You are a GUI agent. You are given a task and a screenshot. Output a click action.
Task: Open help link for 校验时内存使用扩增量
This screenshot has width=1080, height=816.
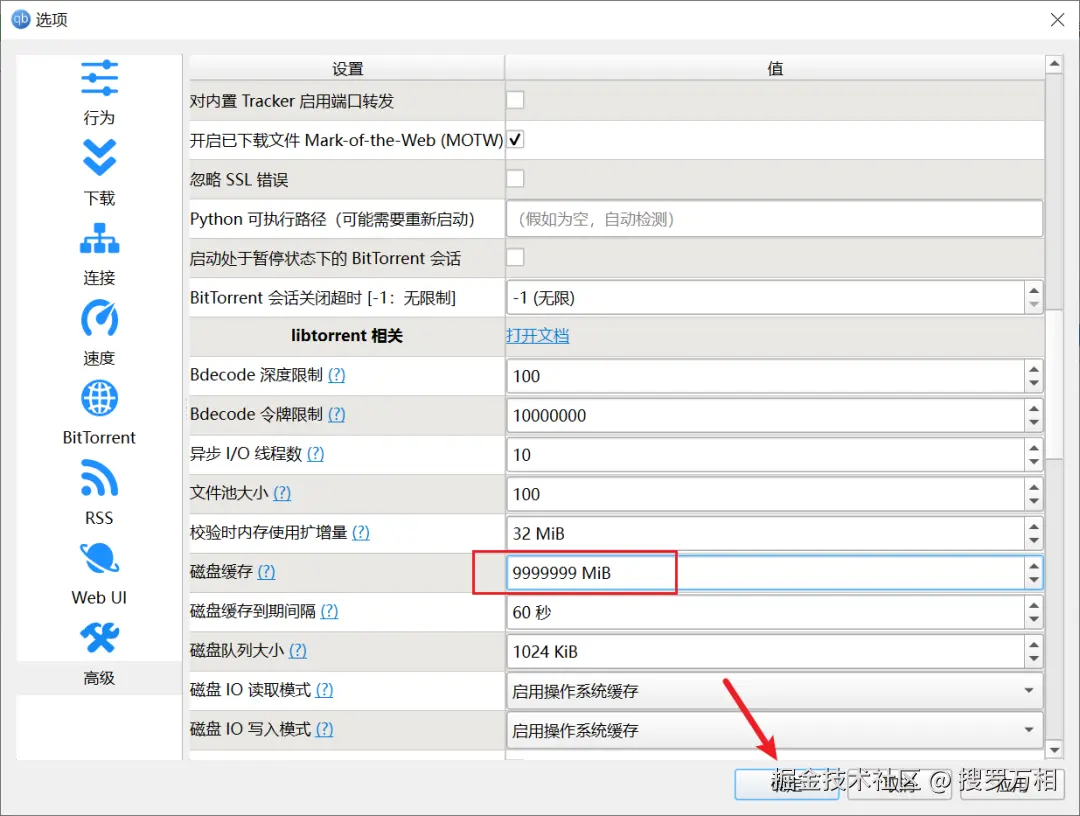tap(360, 532)
